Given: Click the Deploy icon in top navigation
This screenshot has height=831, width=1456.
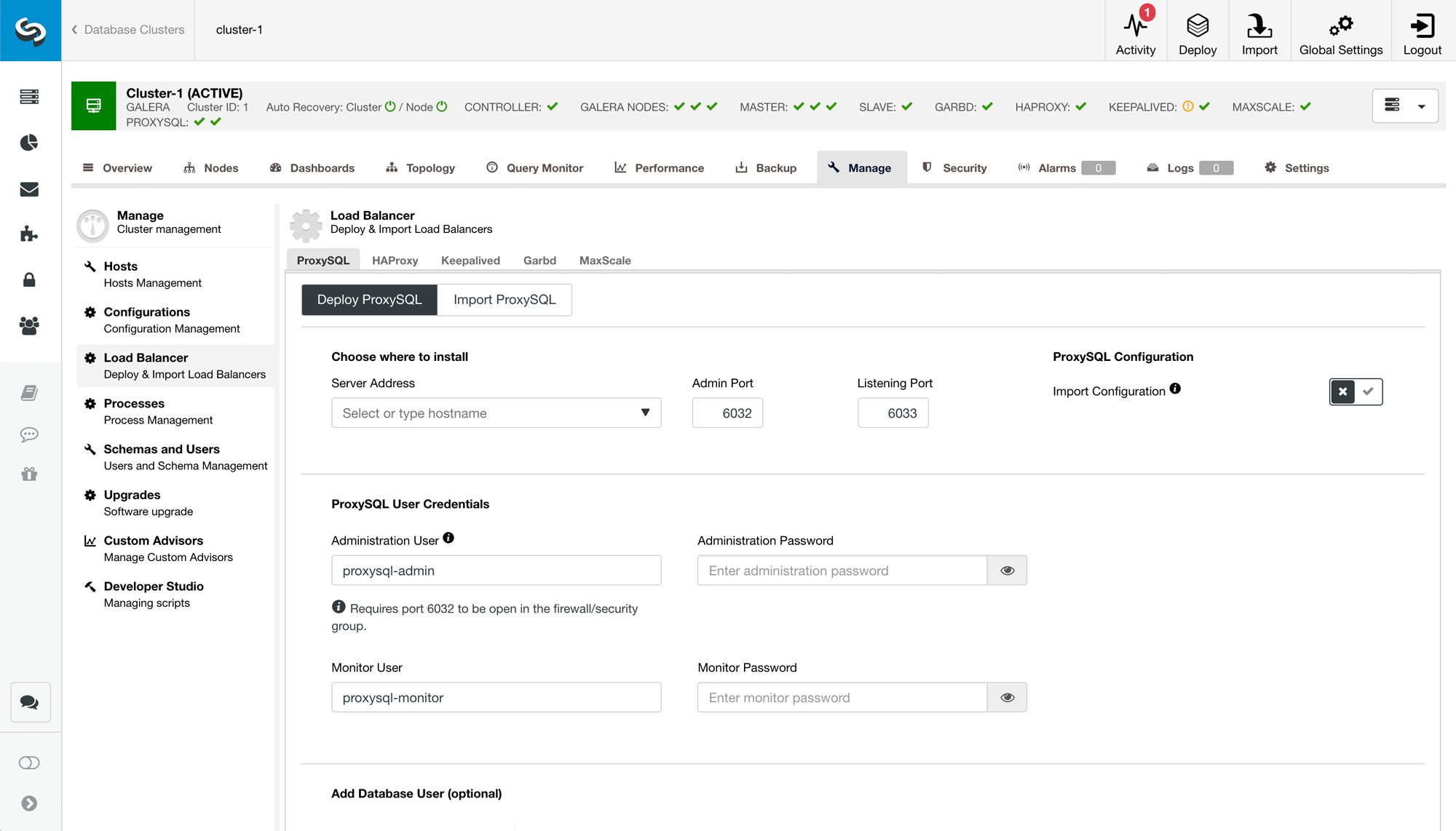Looking at the screenshot, I should 1197,30.
